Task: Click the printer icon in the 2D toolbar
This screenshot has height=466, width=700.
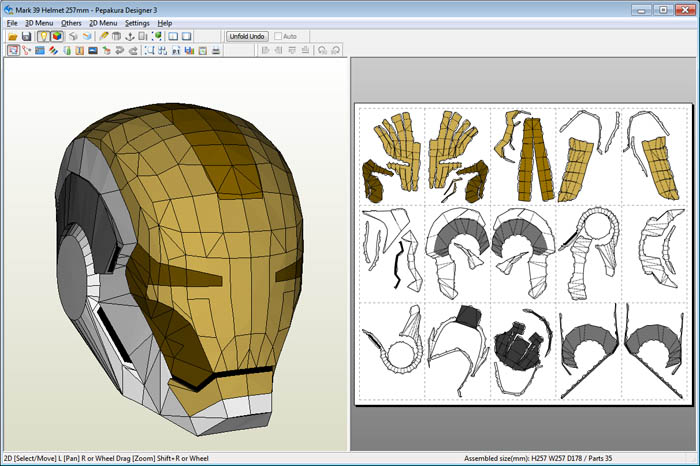Action: [216, 50]
